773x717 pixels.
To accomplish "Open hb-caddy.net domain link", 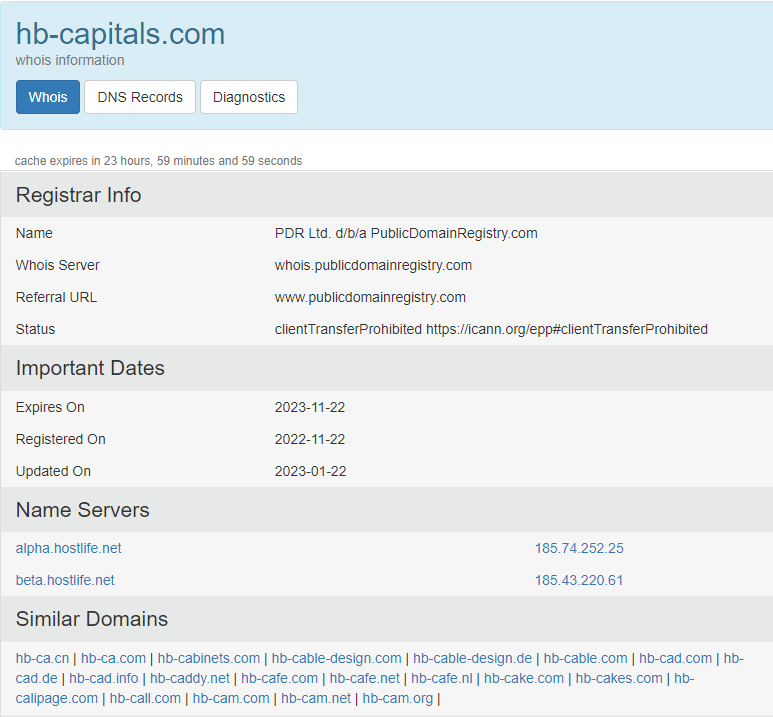I will click(x=190, y=679).
